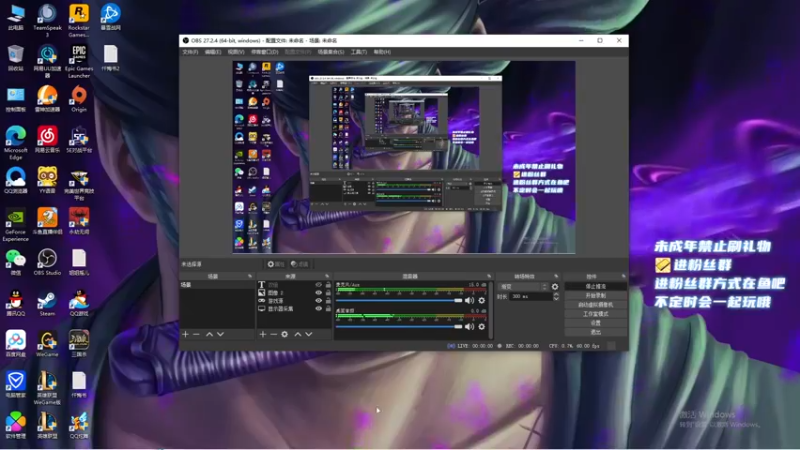Open the 视图(V) menu
Image resolution: width=800 pixels, height=450 pixels.
[236, 52]
